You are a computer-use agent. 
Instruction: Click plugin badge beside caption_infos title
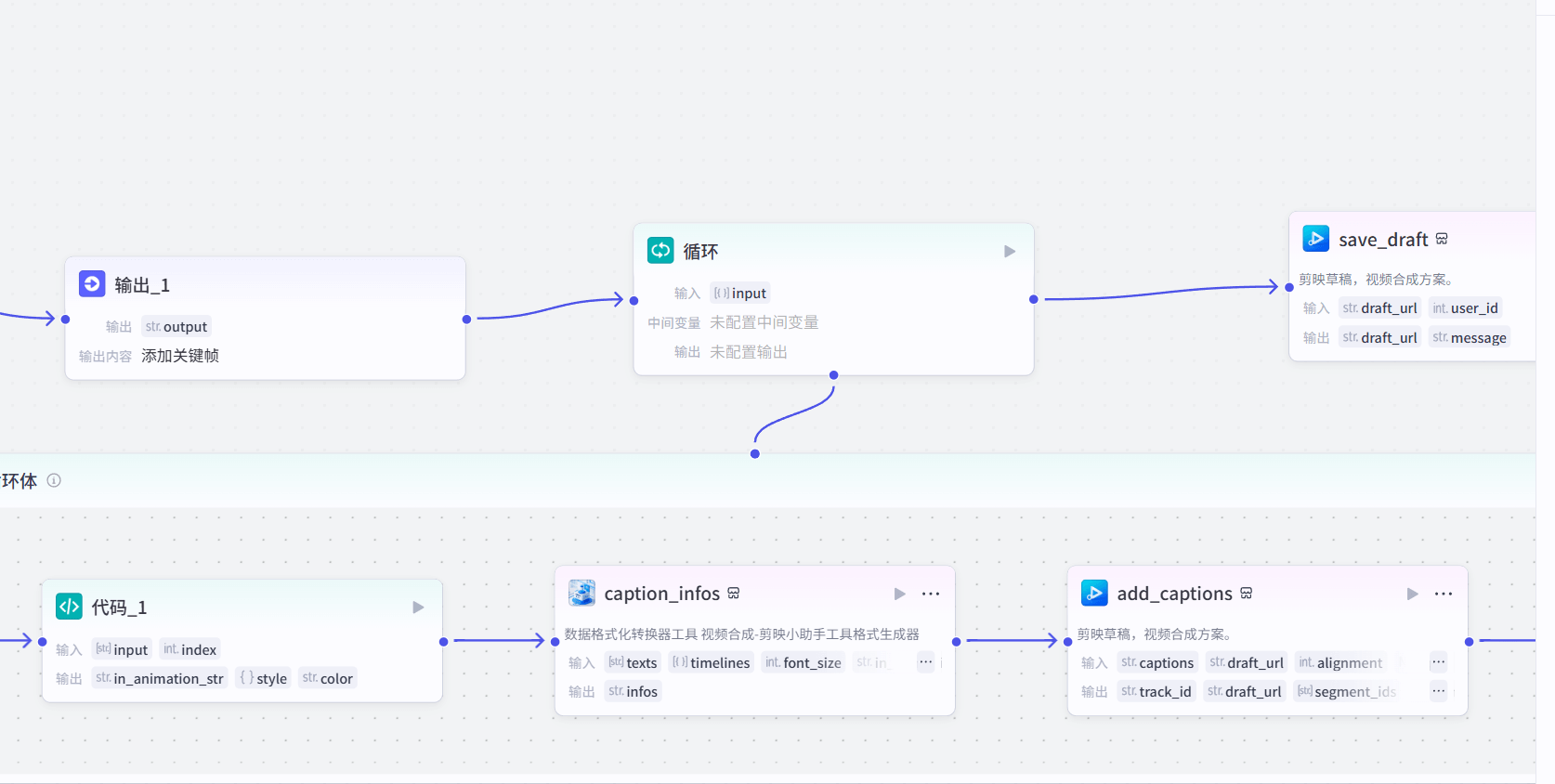click(x=734, y=594)
